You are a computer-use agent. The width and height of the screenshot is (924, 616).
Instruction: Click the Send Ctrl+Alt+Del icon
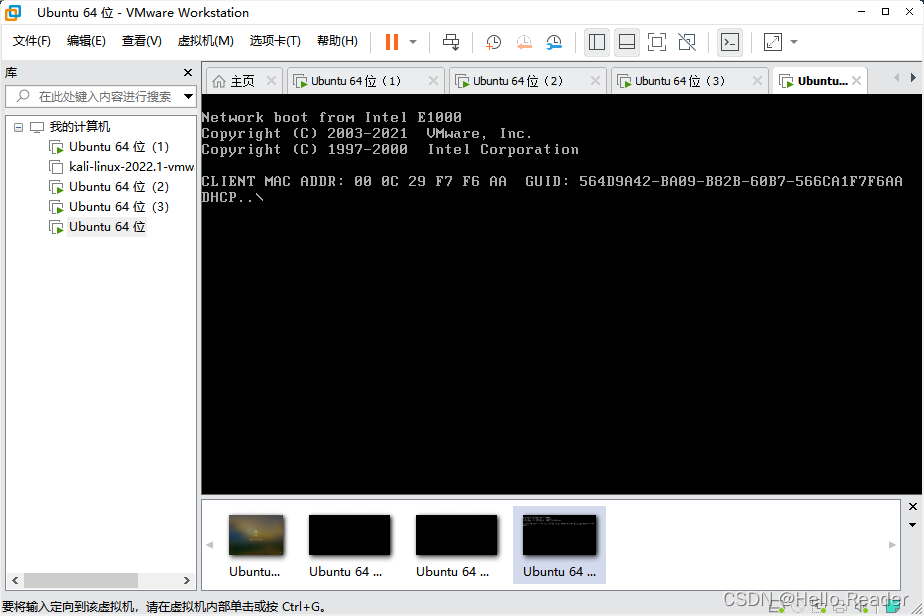point(451,42)
